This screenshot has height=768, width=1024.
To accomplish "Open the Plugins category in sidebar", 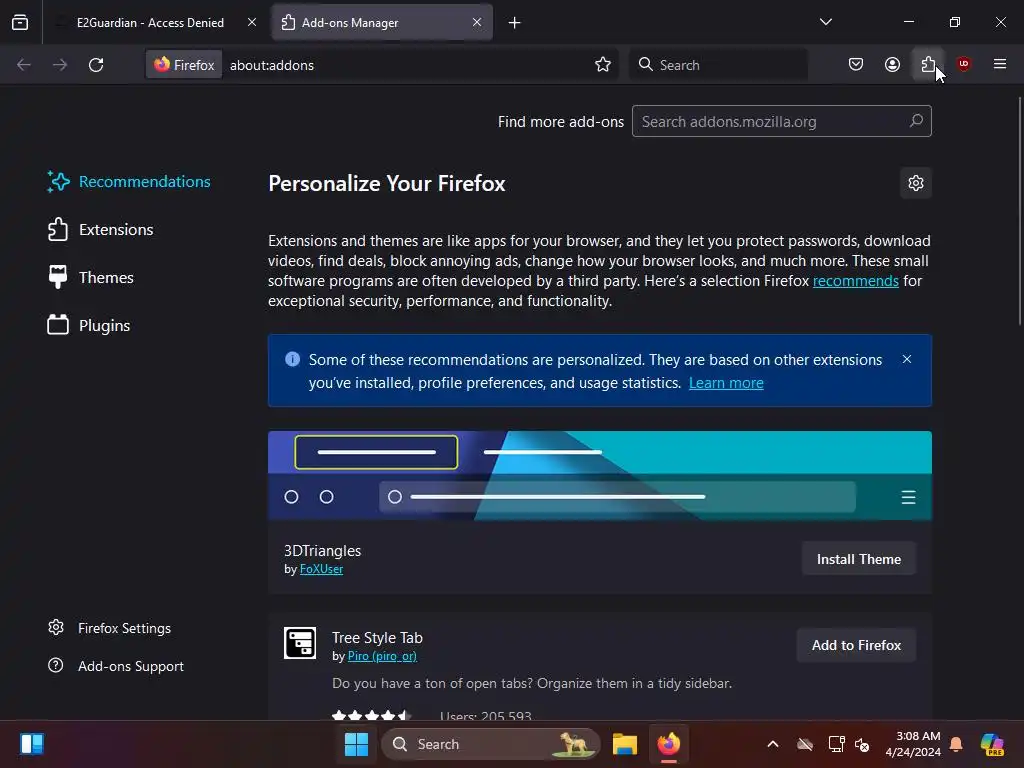I will coord(89,325).
